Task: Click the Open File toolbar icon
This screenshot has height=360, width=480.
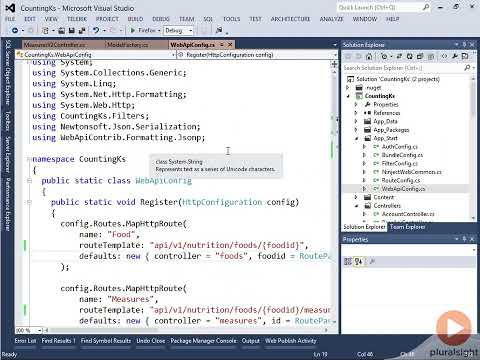Action: 62,30
